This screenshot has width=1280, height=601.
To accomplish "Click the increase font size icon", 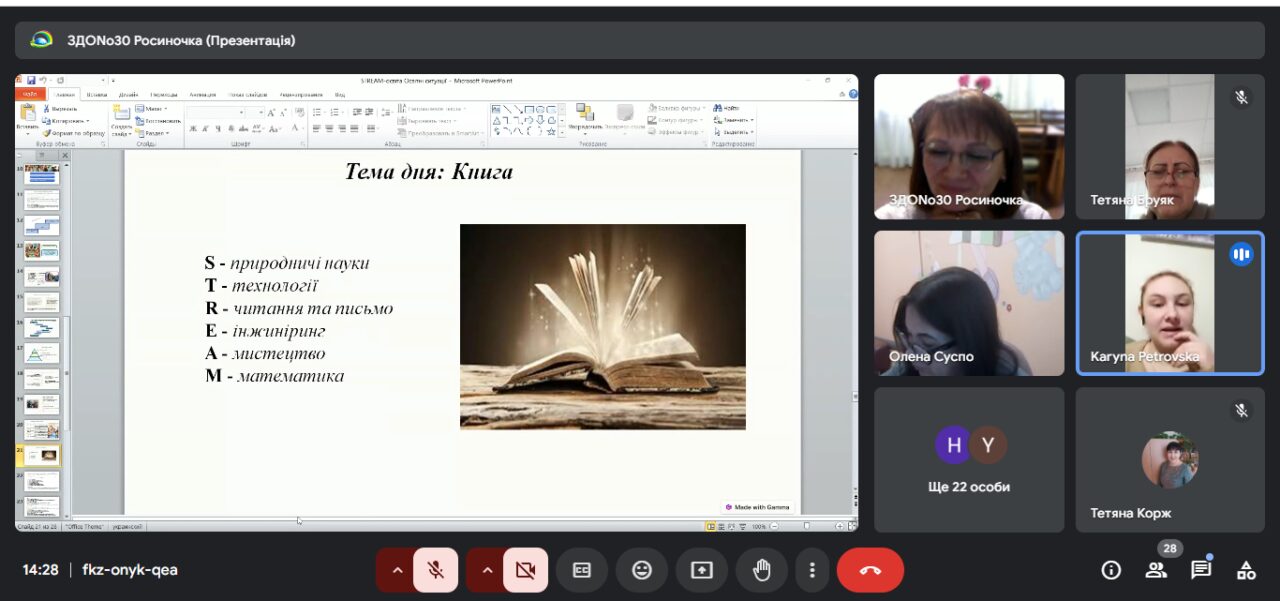I will 271,113.
